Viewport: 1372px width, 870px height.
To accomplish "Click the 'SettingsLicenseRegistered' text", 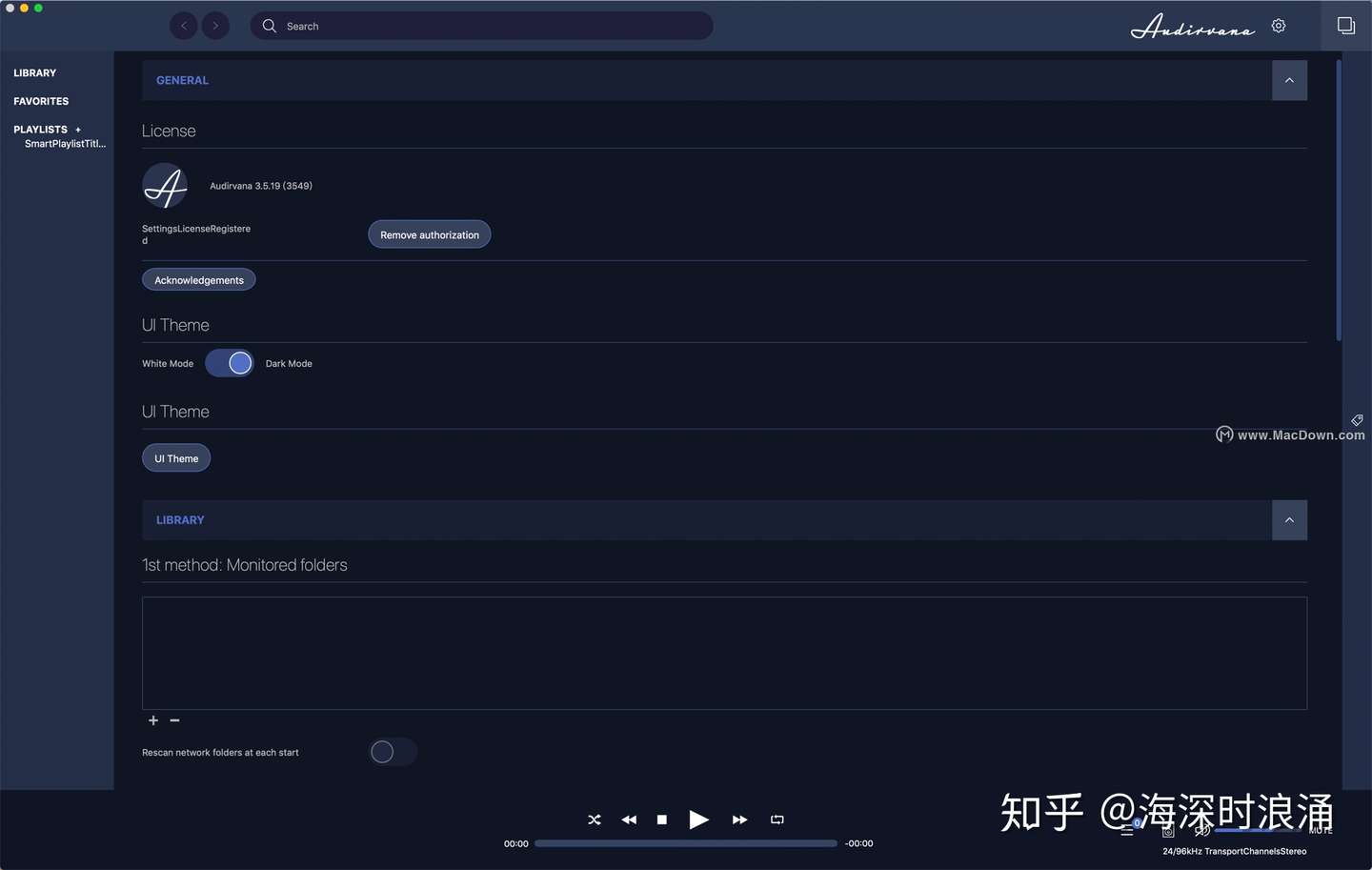I will (196, 234).
